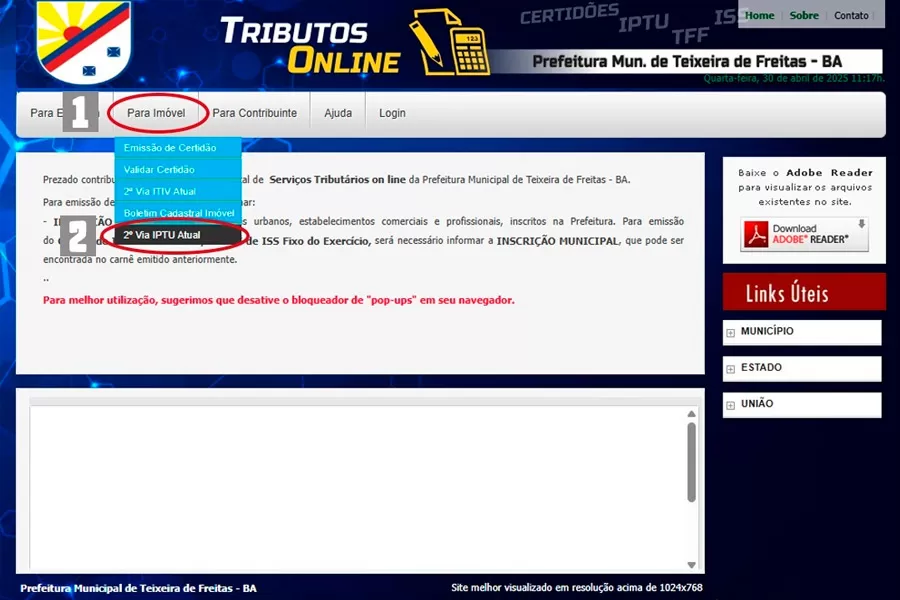Open the Ajuda menu
Viewport: 900px width, 600px height.
click(338, 113)
